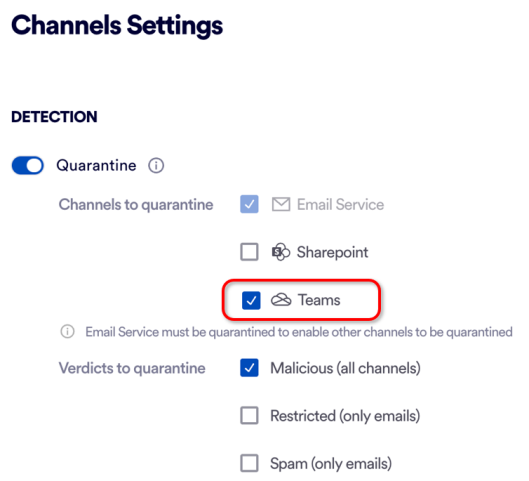Check Spam (only emails) verdict
Image resolution: width=529 pixels, height=481 pixels.
249,463
